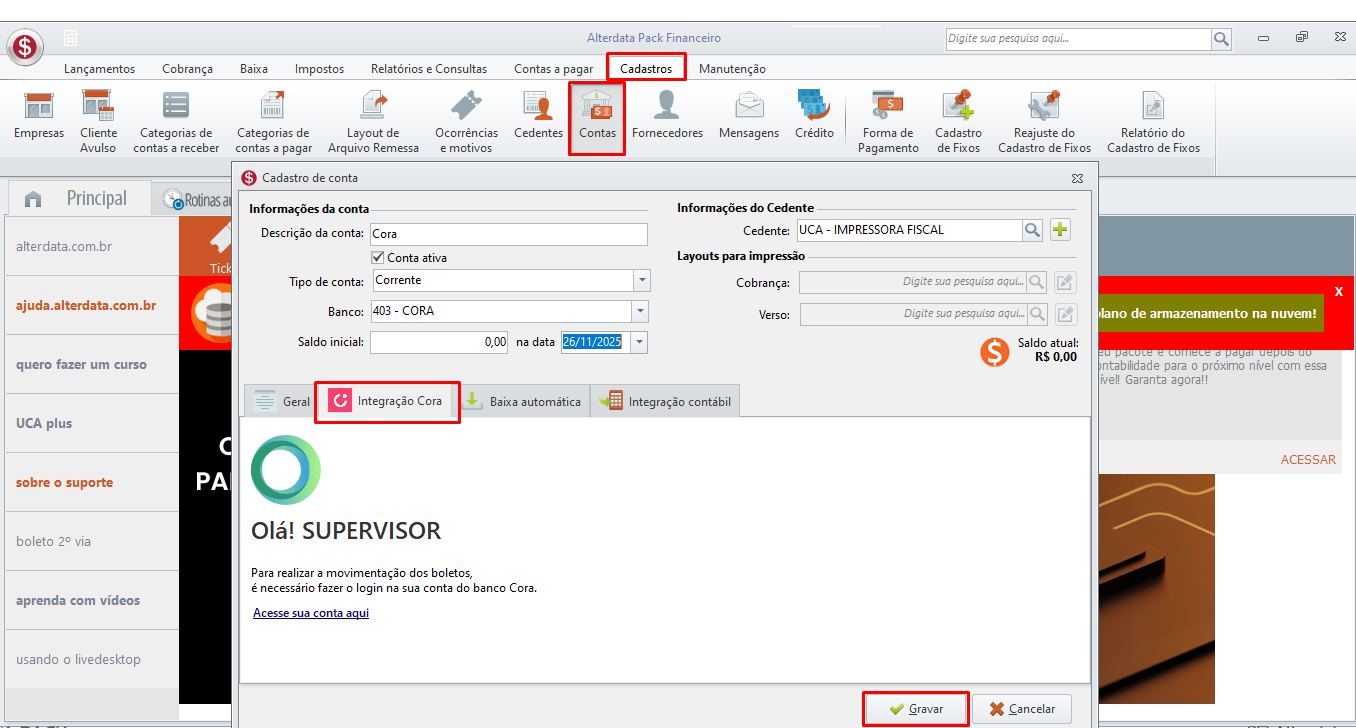Close the cloud storage red banner
This screenshot has width=1356, height=728.
coord(1339,291)
